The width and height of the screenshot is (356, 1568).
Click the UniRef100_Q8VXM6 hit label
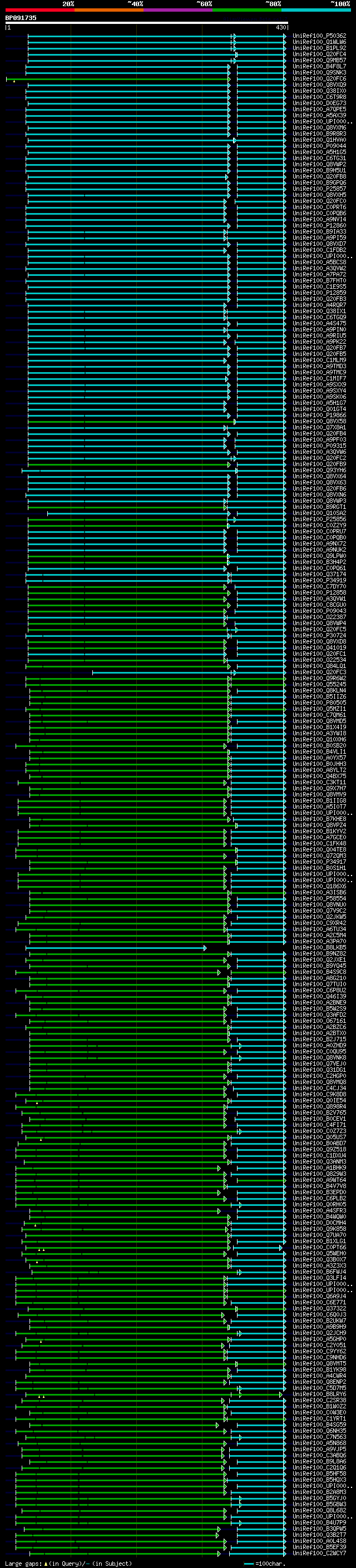pyautogui.click(x=319, y=128)
